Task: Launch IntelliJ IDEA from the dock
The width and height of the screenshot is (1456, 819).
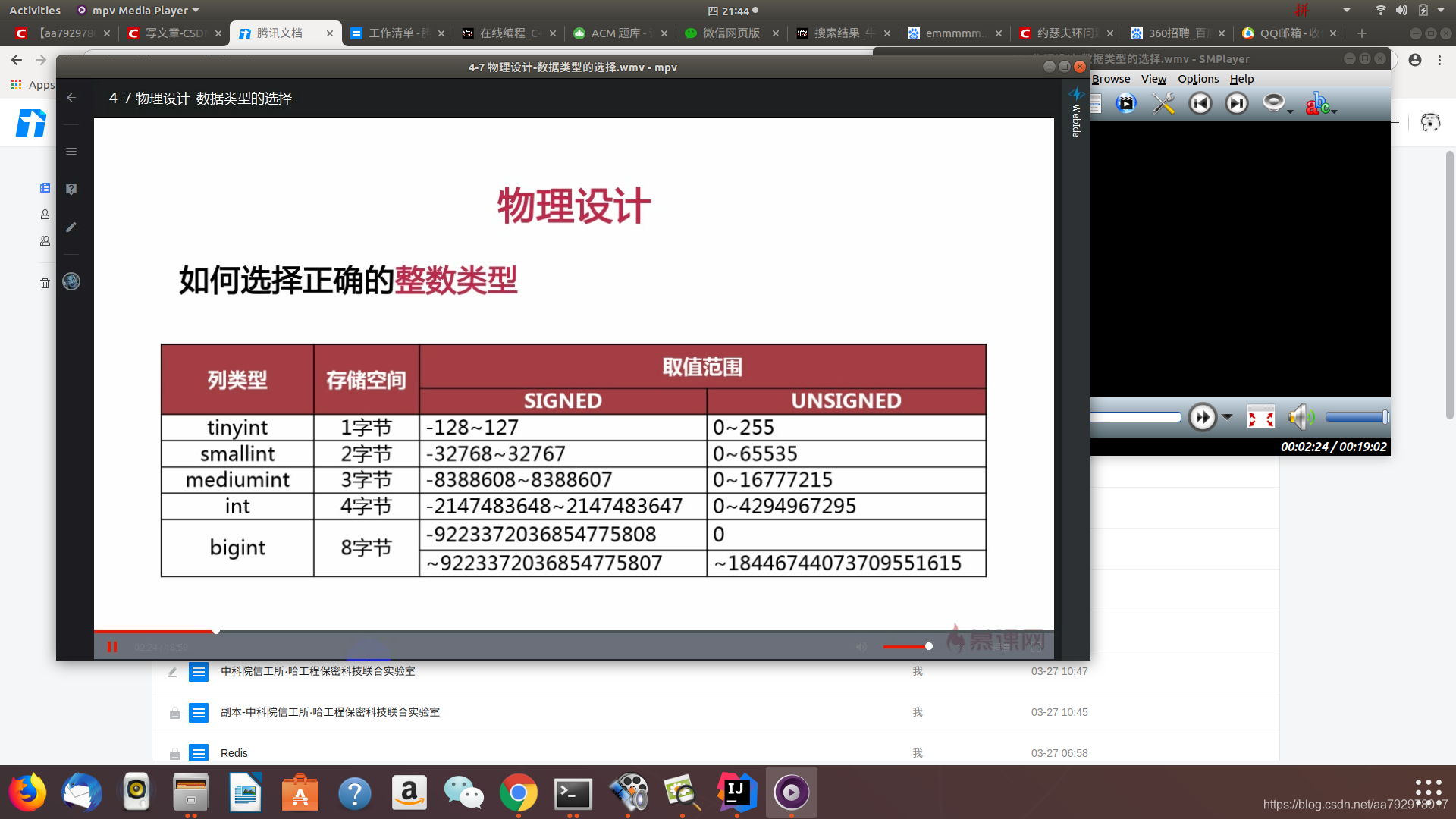Action: click(x=736, y=792)
